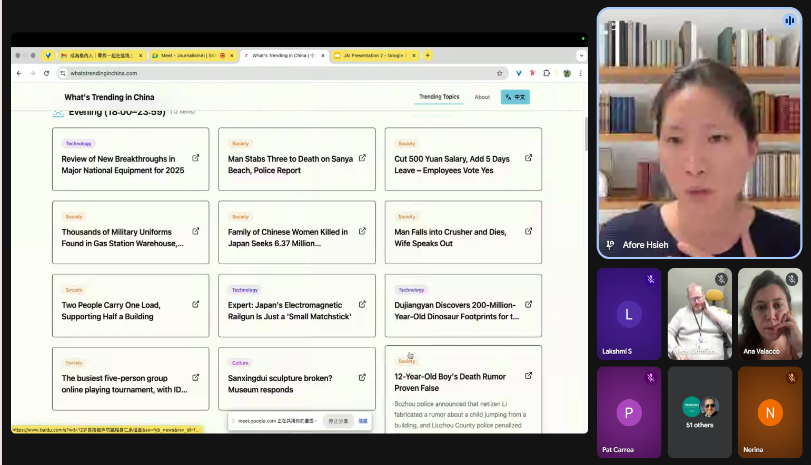Open external link on 'Review of New Breakthroughs' card
The width and height of the screenshot is (811, 465).
(x=196, y=158)
